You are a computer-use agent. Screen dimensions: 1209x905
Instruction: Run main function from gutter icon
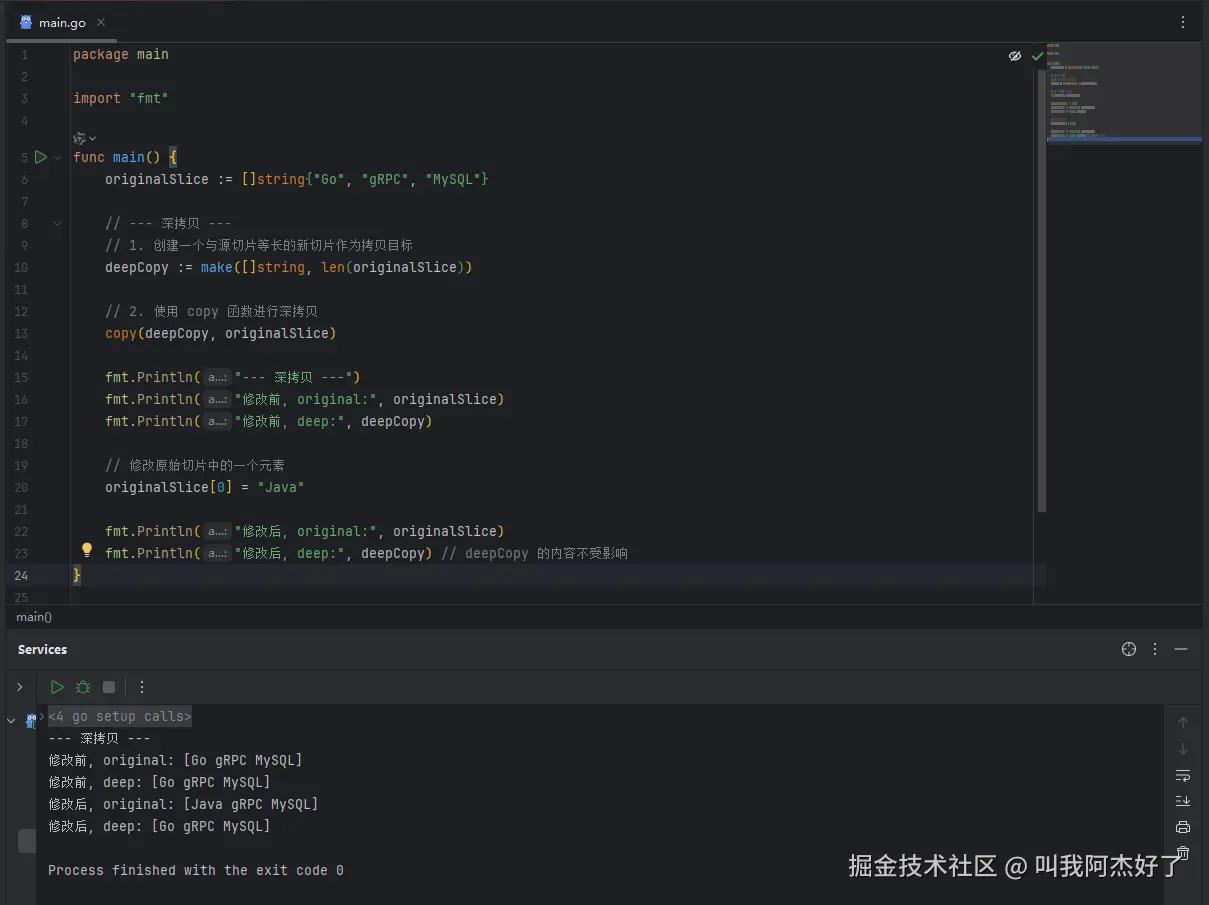pos(40,157)
